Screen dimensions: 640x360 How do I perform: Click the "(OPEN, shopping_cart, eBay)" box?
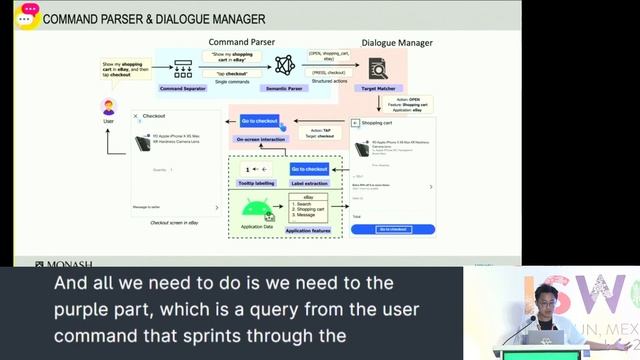click(329, 56)
